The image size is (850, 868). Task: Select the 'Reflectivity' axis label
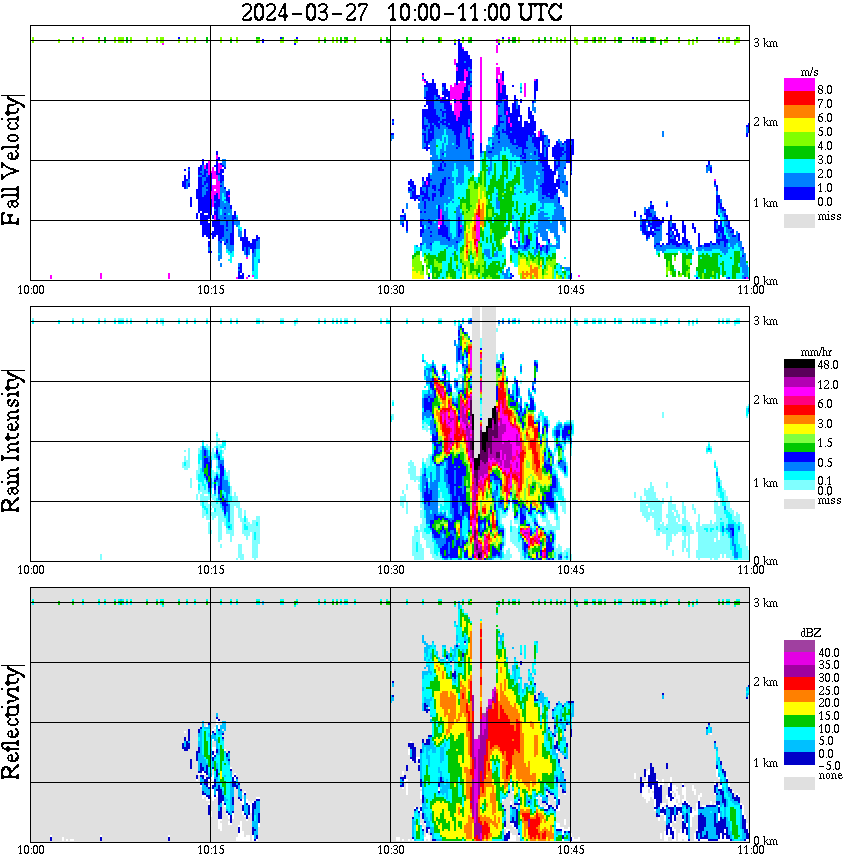12,722
